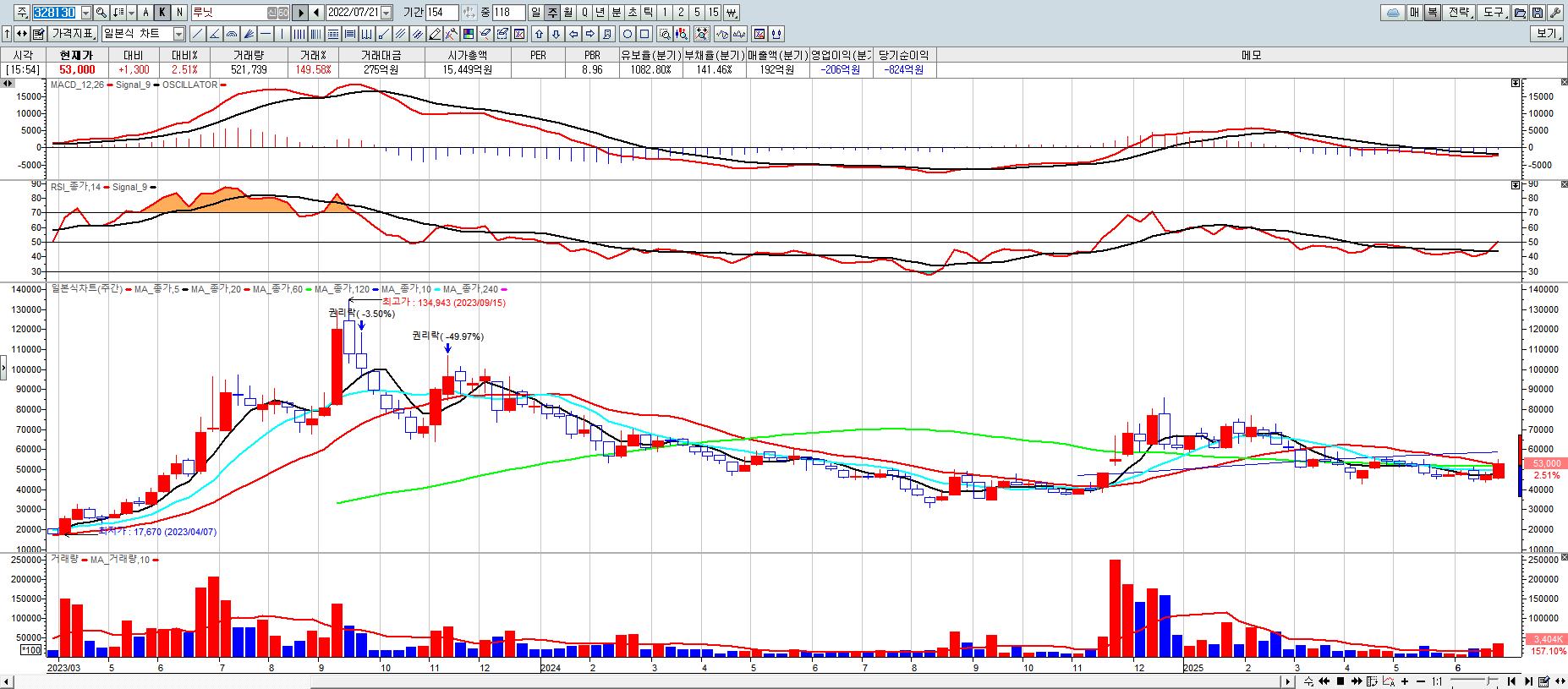Stop chart scrolling square button
Image resolution: width=1568 pixels, height=689 pixels.
pos(1340,681)
